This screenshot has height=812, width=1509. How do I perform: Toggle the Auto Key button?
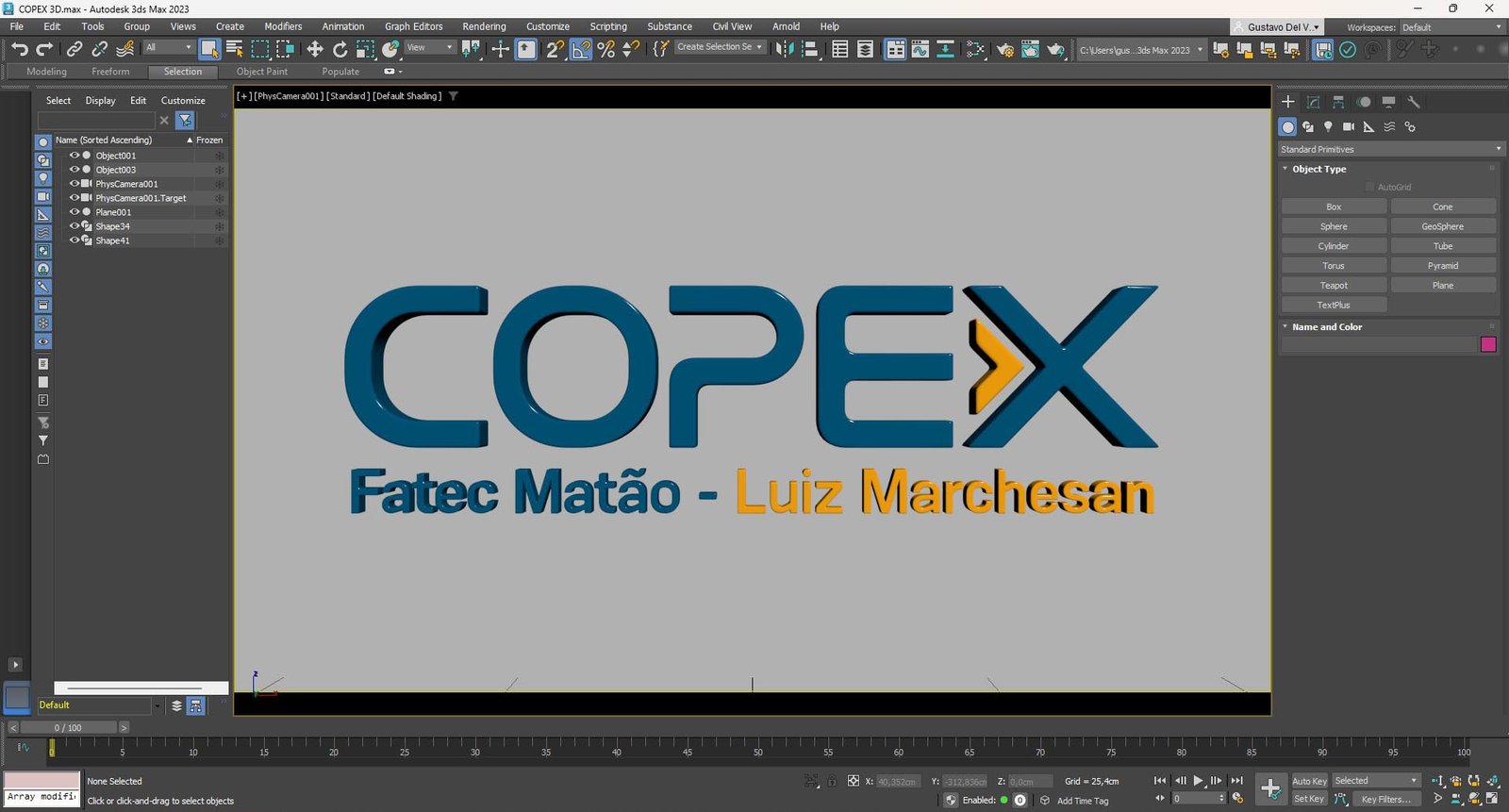(1309, 781)
